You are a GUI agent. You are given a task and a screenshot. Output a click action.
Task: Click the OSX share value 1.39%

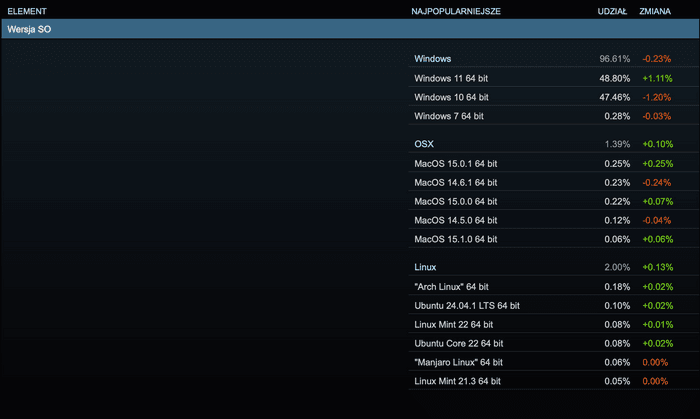tap(617, 144)
